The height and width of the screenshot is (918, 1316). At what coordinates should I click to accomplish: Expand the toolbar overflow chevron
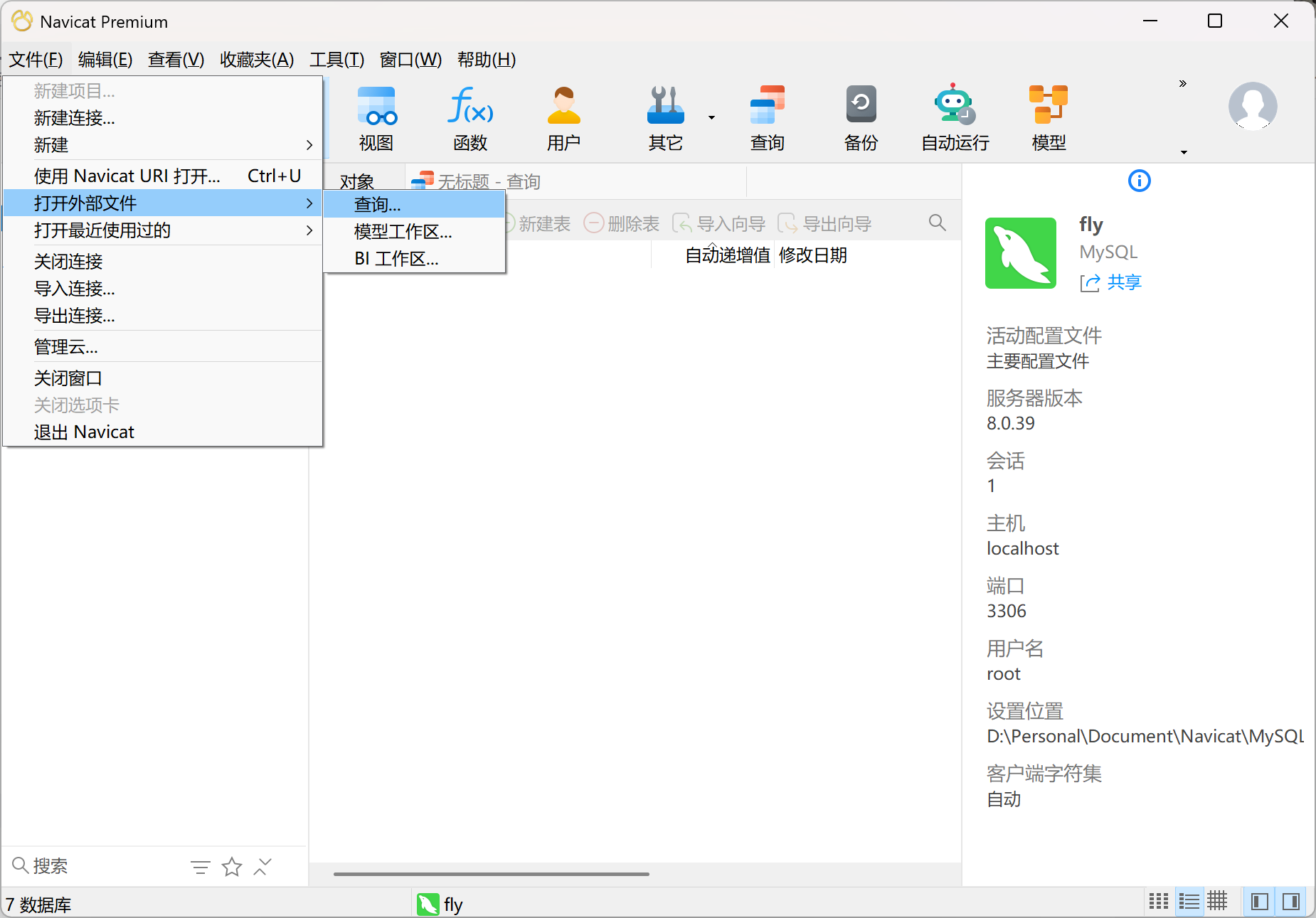pos(1183,84)
